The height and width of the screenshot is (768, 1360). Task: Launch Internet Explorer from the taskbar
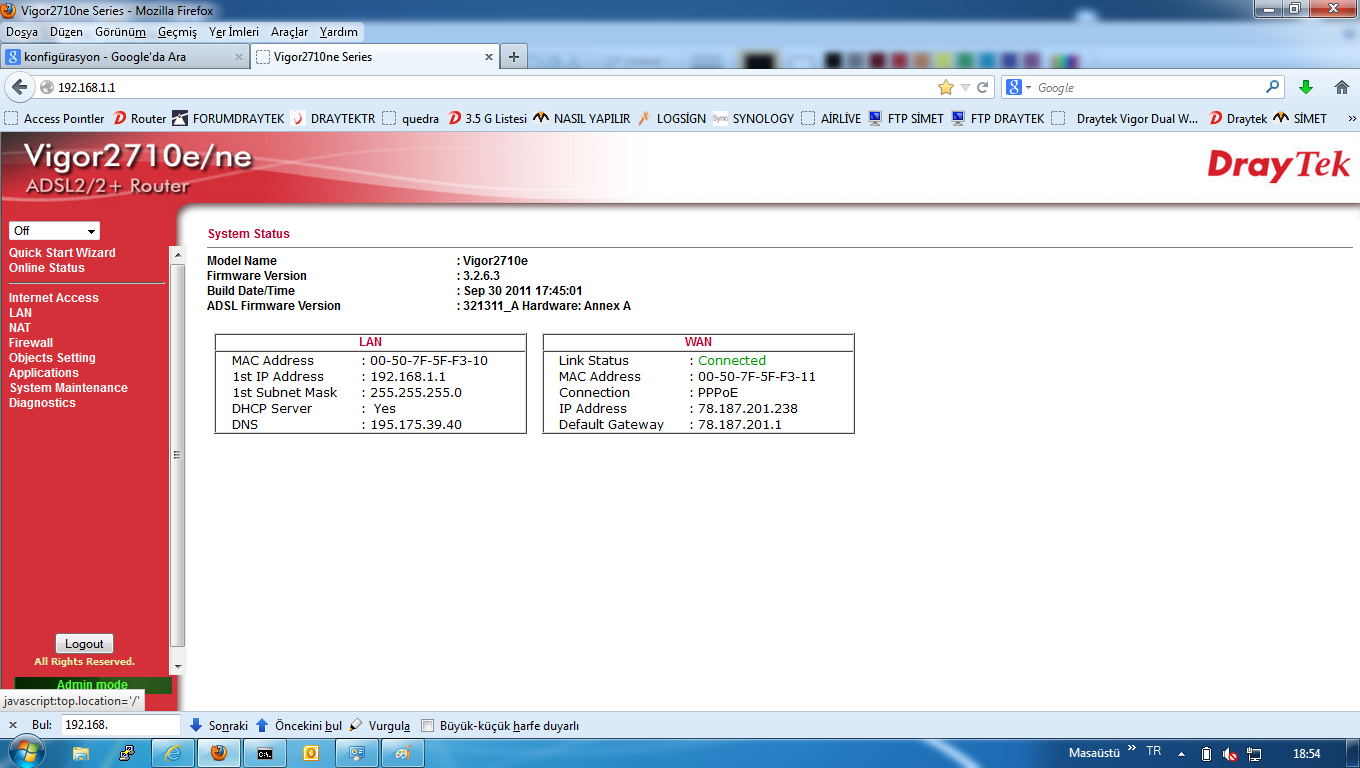coord(173,753)
